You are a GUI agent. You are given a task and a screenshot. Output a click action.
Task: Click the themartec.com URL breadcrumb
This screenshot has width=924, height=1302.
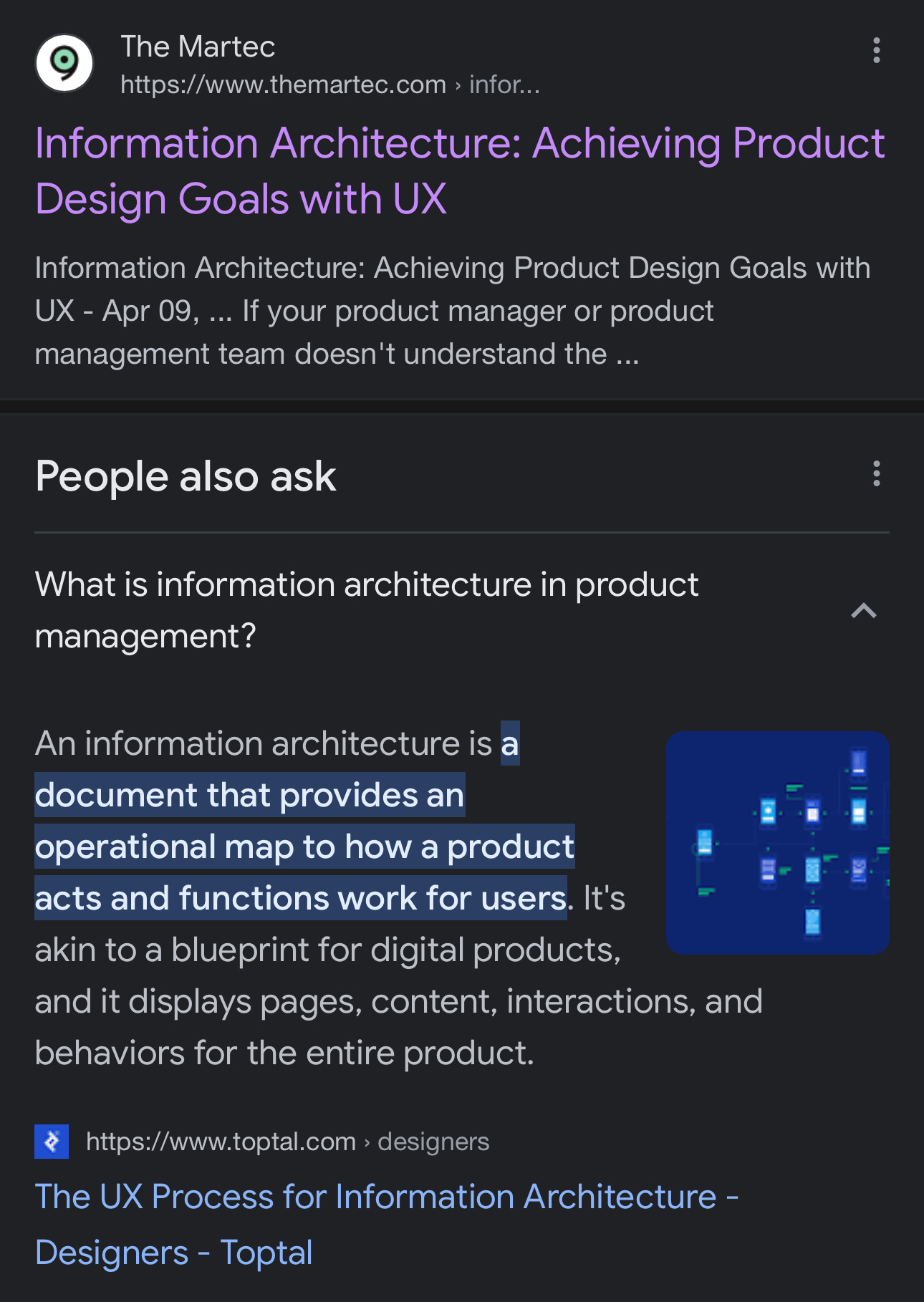click(330, 85)
